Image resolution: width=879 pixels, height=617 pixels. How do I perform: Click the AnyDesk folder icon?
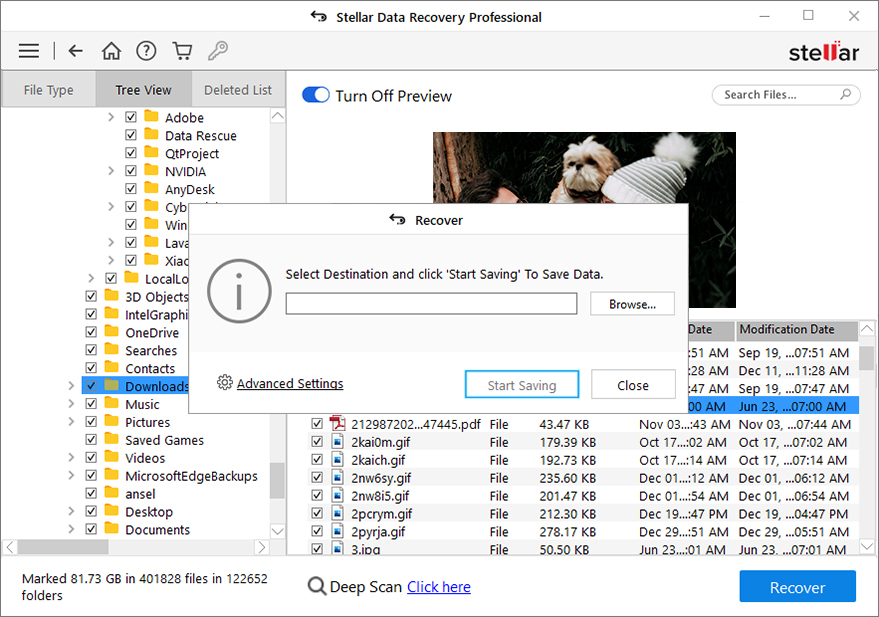(151, 188)
